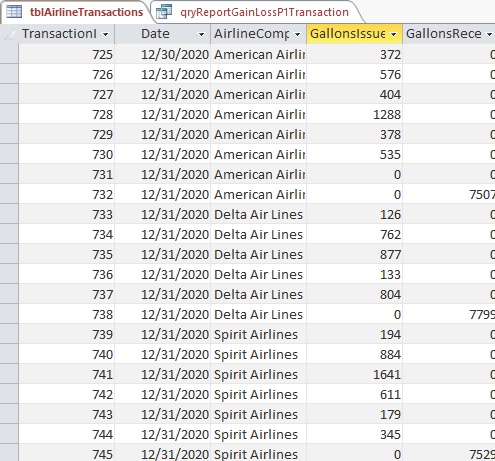Switch to the qryReportGainLossP1Transaction tab
495x461 pixels.
[257, 12]
